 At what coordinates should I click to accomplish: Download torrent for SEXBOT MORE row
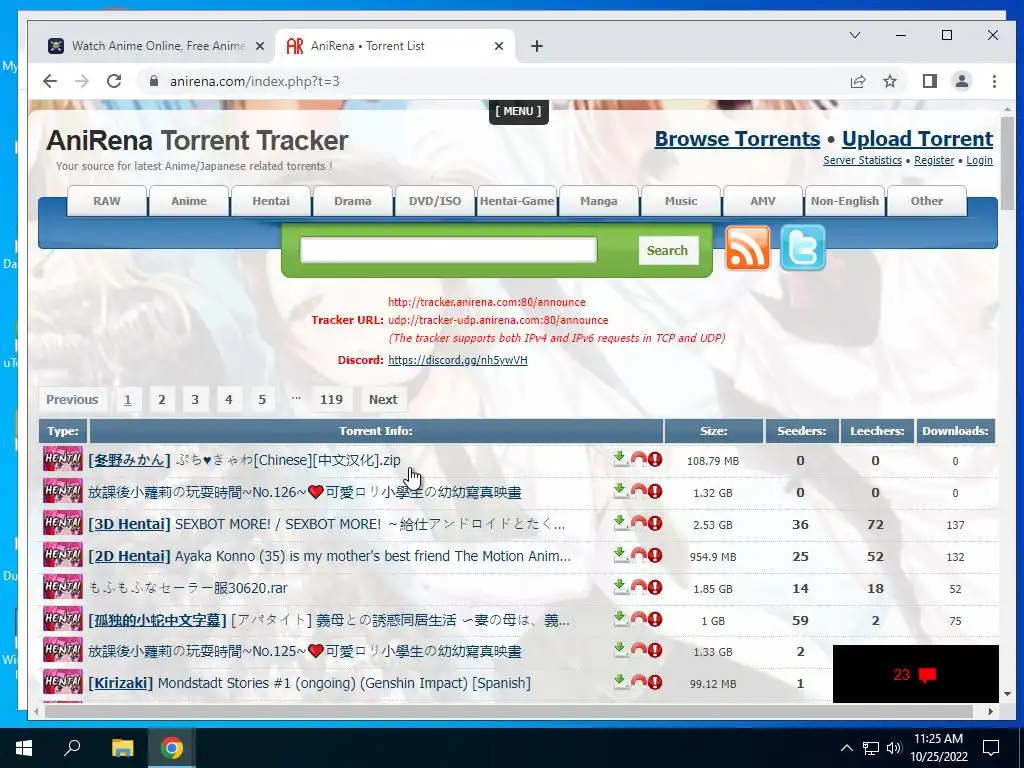click(621, 522)
